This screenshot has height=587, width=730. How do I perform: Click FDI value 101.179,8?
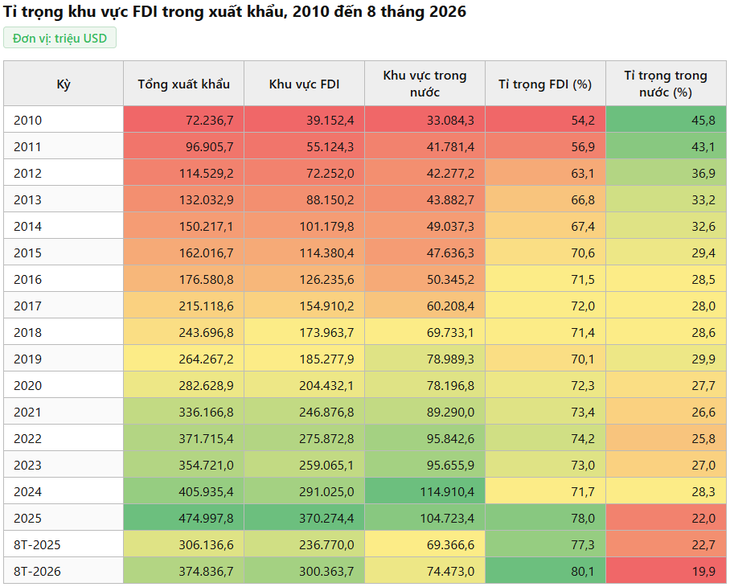pos(304,226)
